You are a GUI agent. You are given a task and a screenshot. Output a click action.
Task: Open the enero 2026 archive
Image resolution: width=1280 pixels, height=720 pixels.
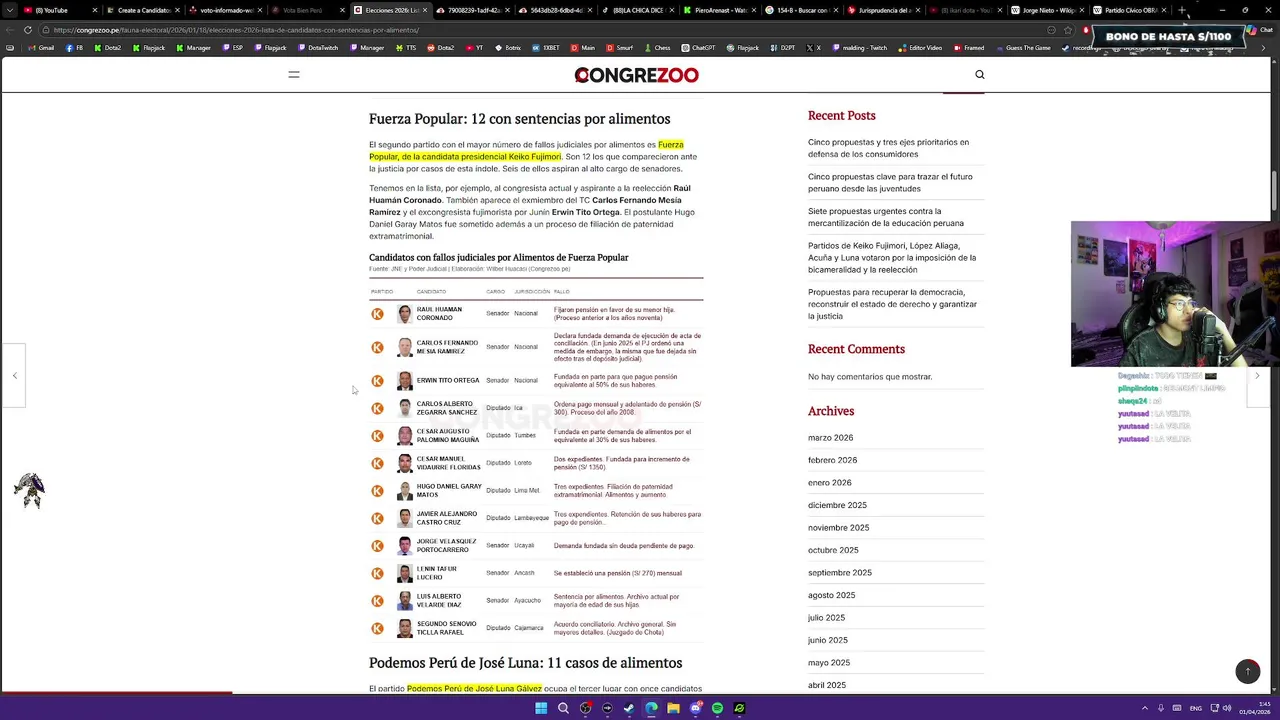830,483
